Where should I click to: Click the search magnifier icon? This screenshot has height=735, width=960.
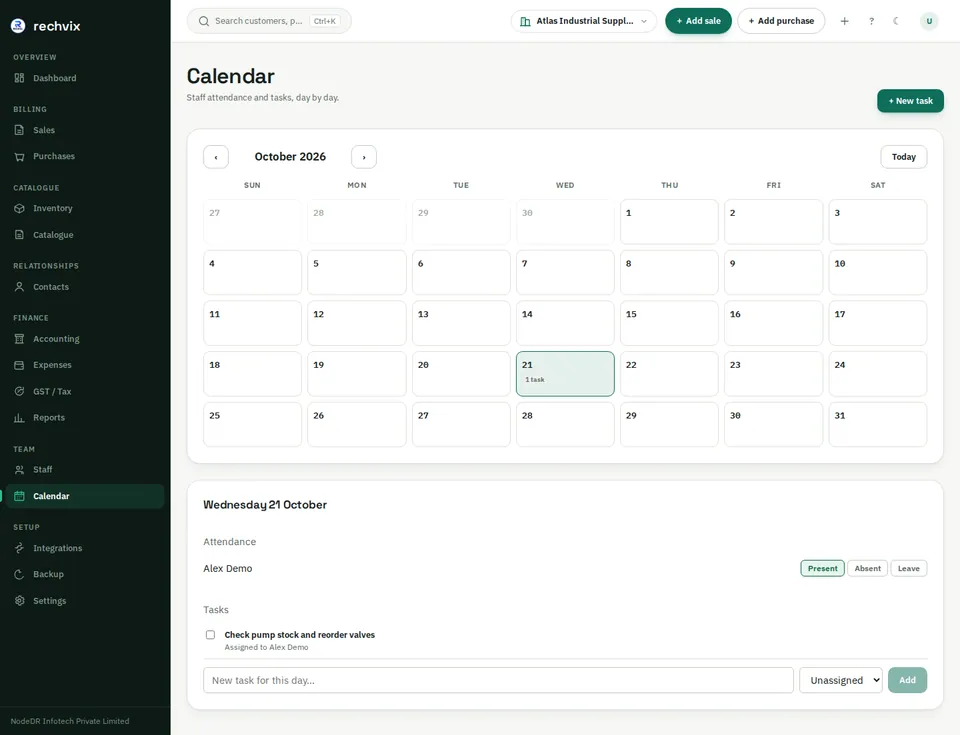coord(204,21)
